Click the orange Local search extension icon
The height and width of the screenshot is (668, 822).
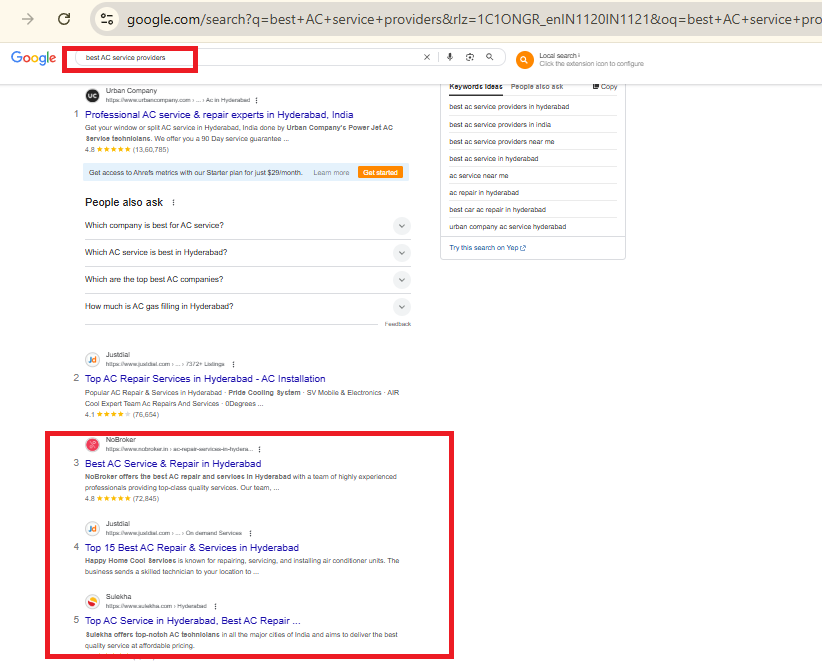coord(524,60)
